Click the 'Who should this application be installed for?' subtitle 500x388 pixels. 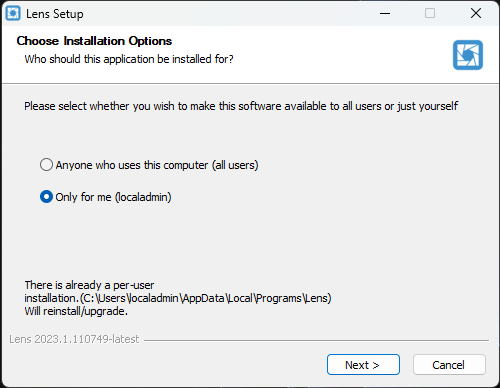(129, 59)
